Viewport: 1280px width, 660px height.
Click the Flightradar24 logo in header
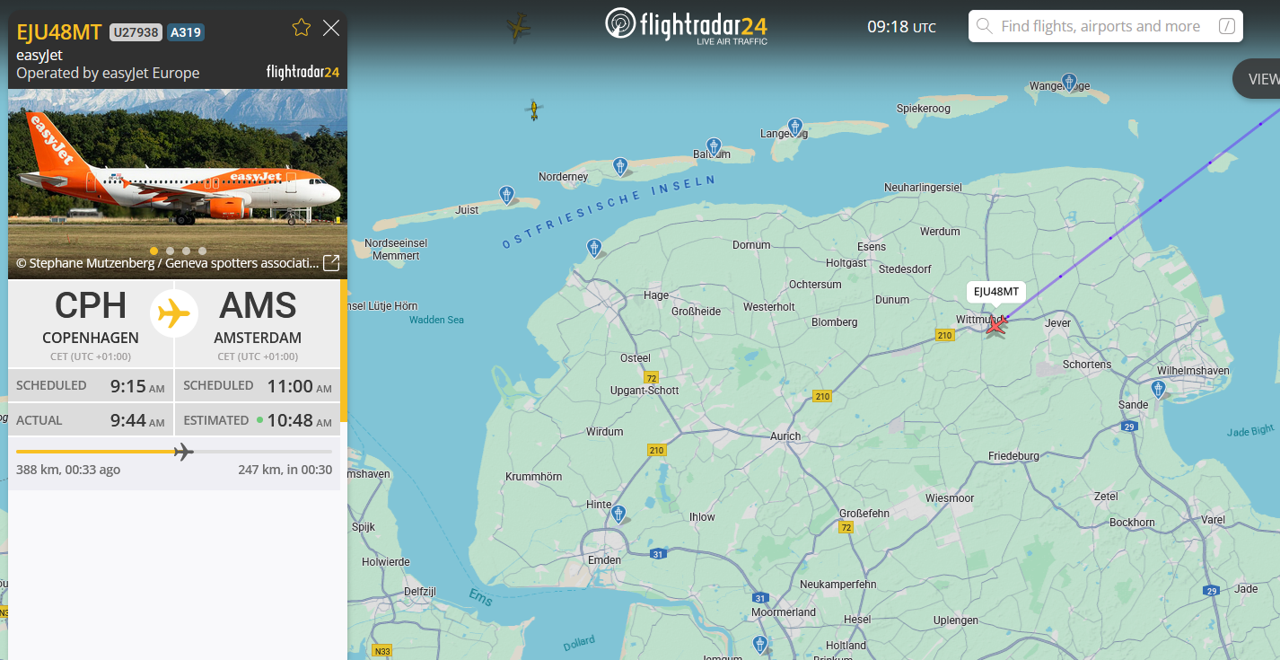(x=686, y=25)
